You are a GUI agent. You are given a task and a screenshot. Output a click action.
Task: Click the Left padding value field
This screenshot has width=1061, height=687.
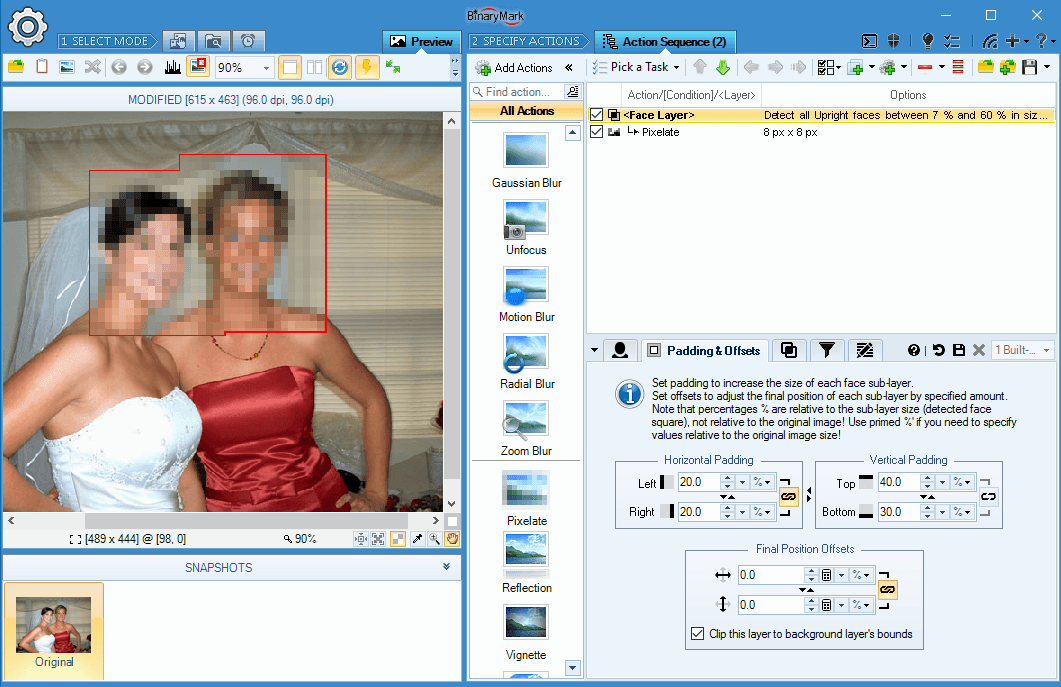(698, 482)
